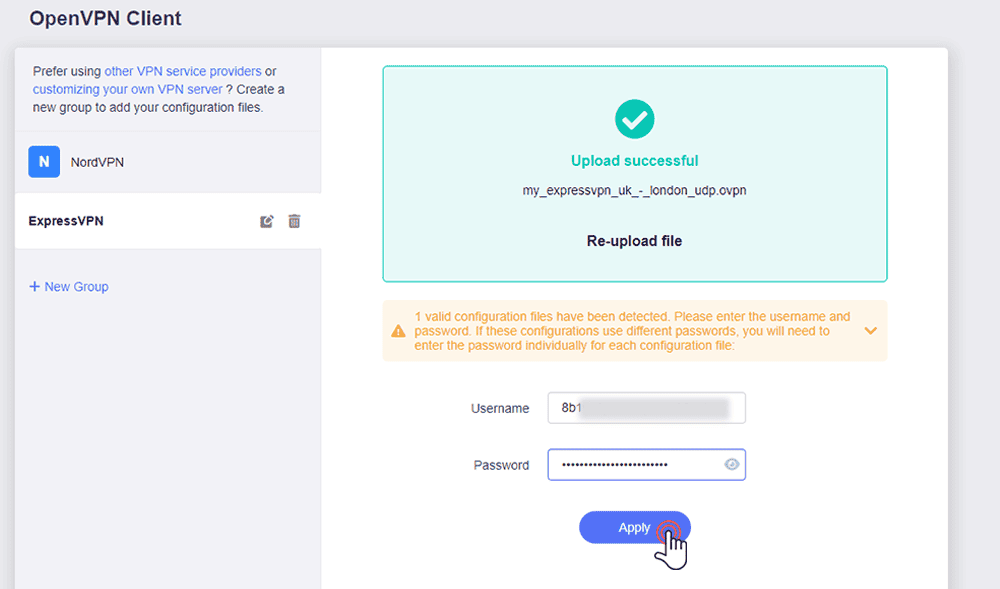1000x589 pixels.
Task: Click Re-upload file
Action: (635, 241)
